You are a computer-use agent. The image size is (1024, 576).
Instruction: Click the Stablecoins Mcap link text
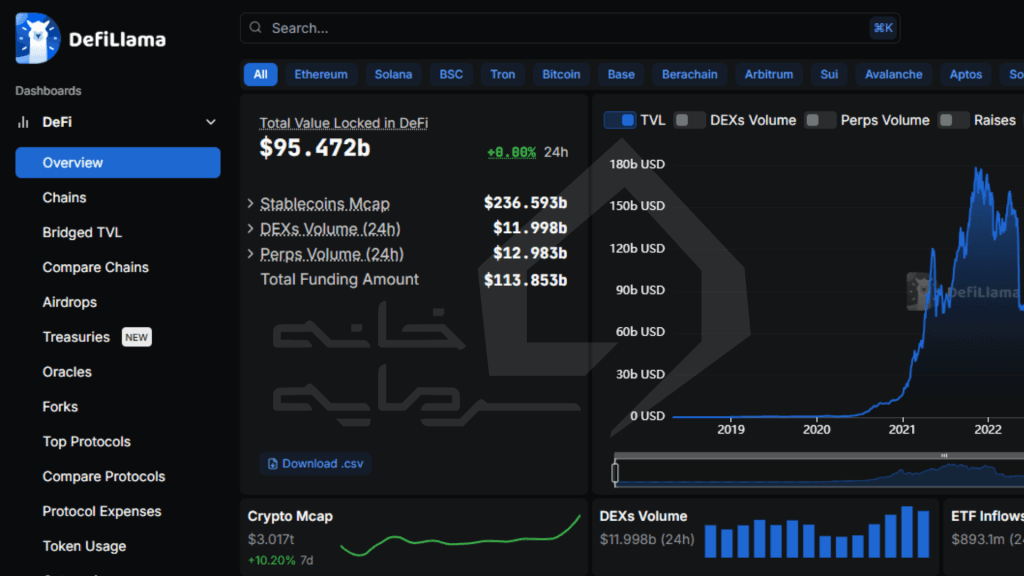point(325,204)
